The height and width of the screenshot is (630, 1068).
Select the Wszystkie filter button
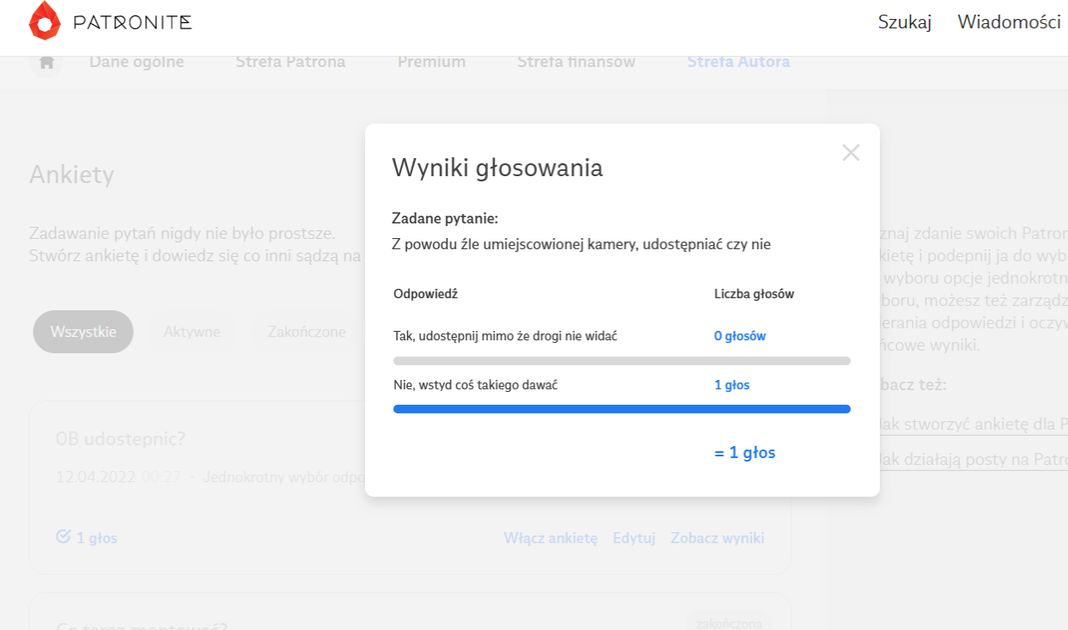pyautogui.click(x=83, y=332)
